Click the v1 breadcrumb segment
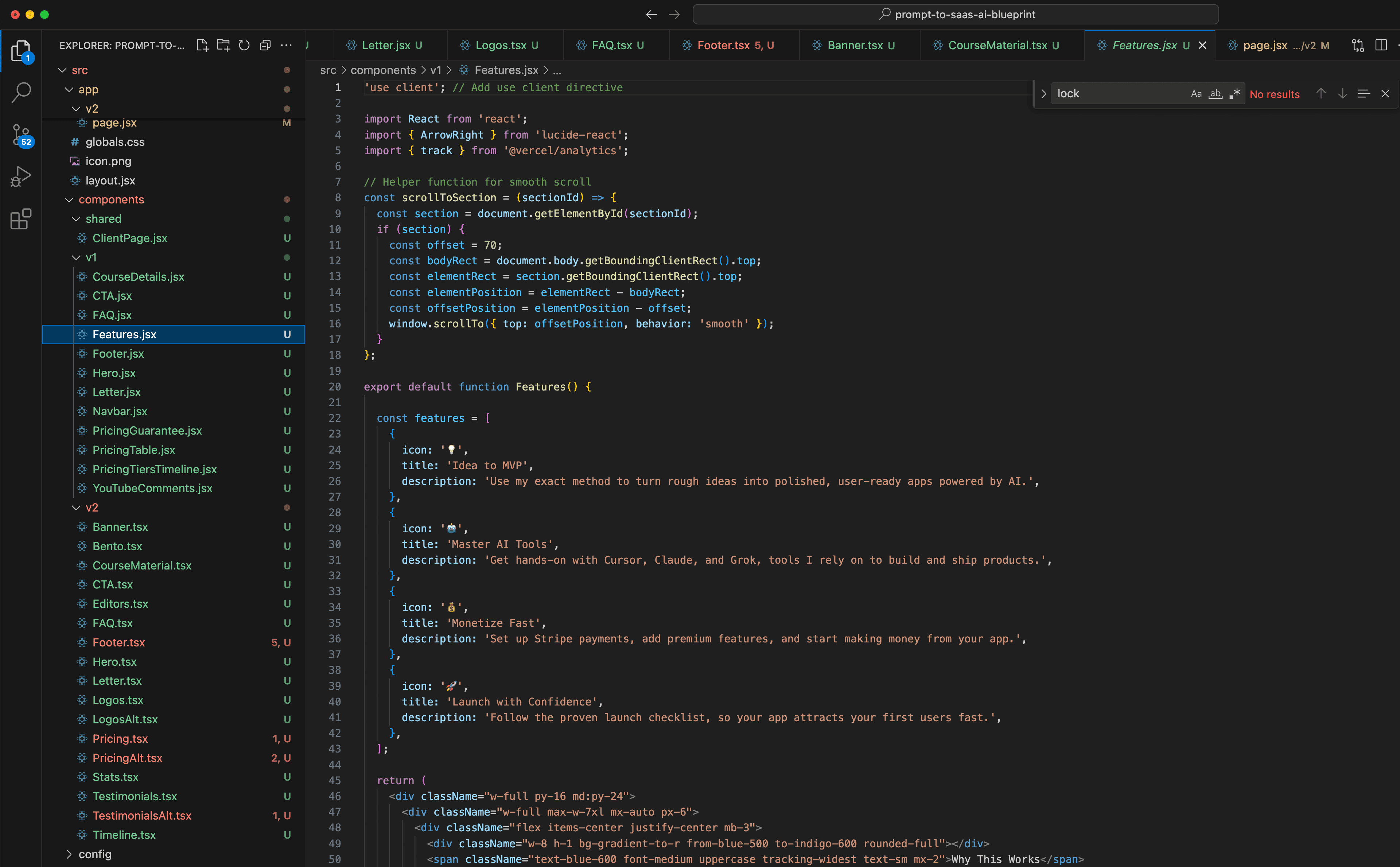This screenshot has width=1400, height=867. click(x=436, y=70)
